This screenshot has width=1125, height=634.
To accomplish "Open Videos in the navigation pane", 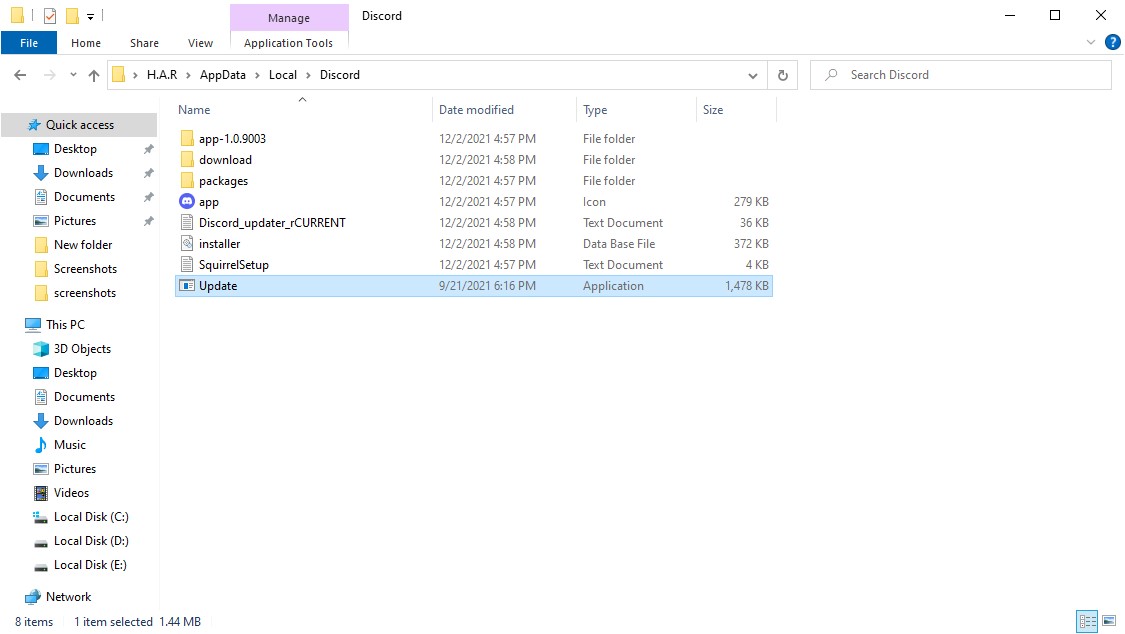I will (71, 493).
